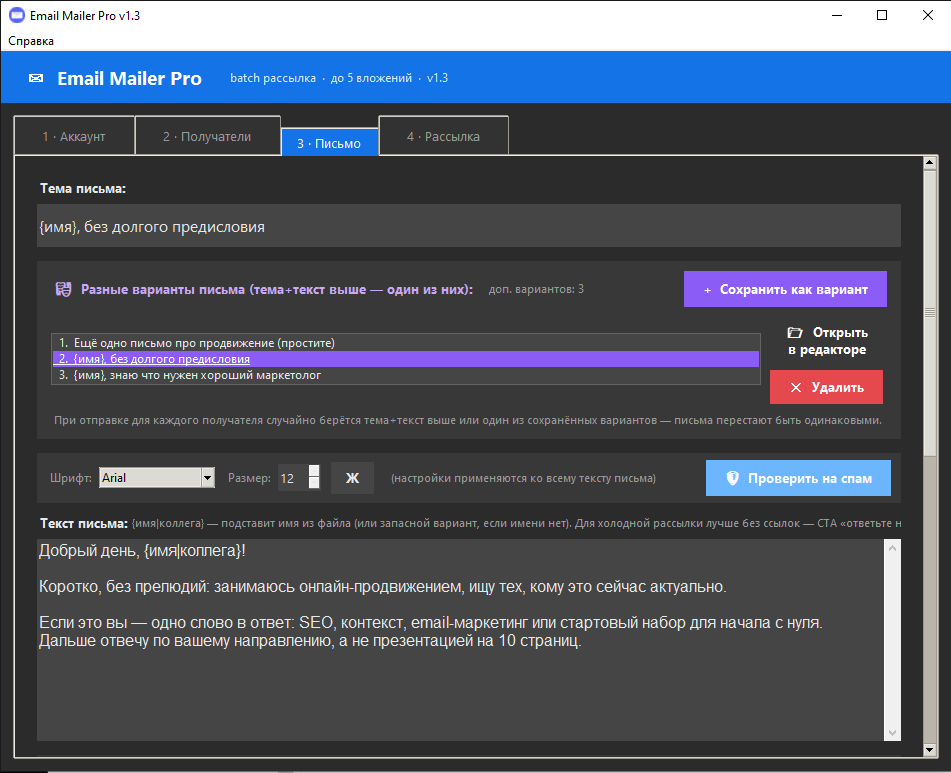
Task: Select variant 1 Ещё одно письмо про продвижение
Action: [406, 343]
